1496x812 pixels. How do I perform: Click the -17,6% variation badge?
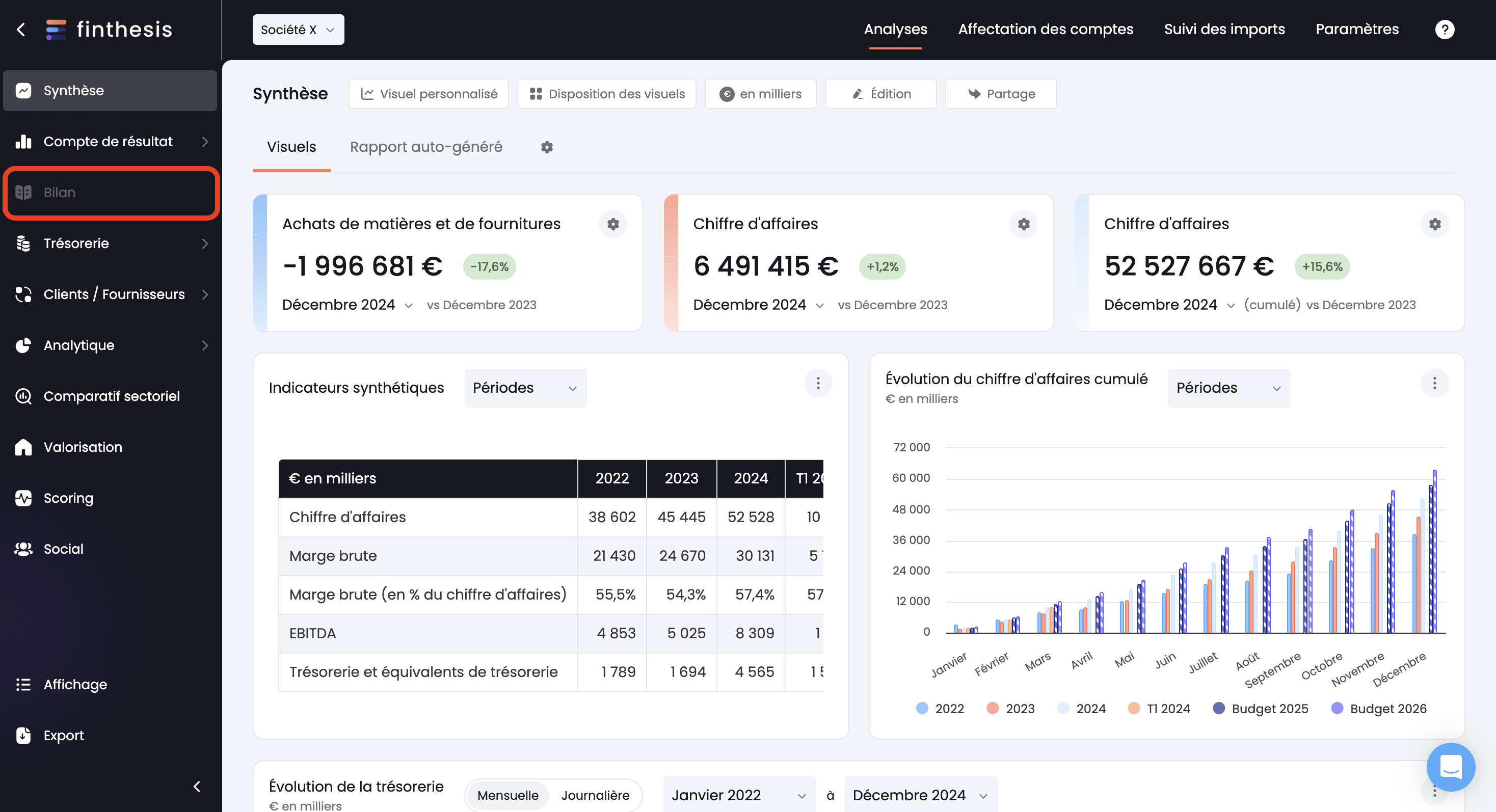(x=489, y=266)
